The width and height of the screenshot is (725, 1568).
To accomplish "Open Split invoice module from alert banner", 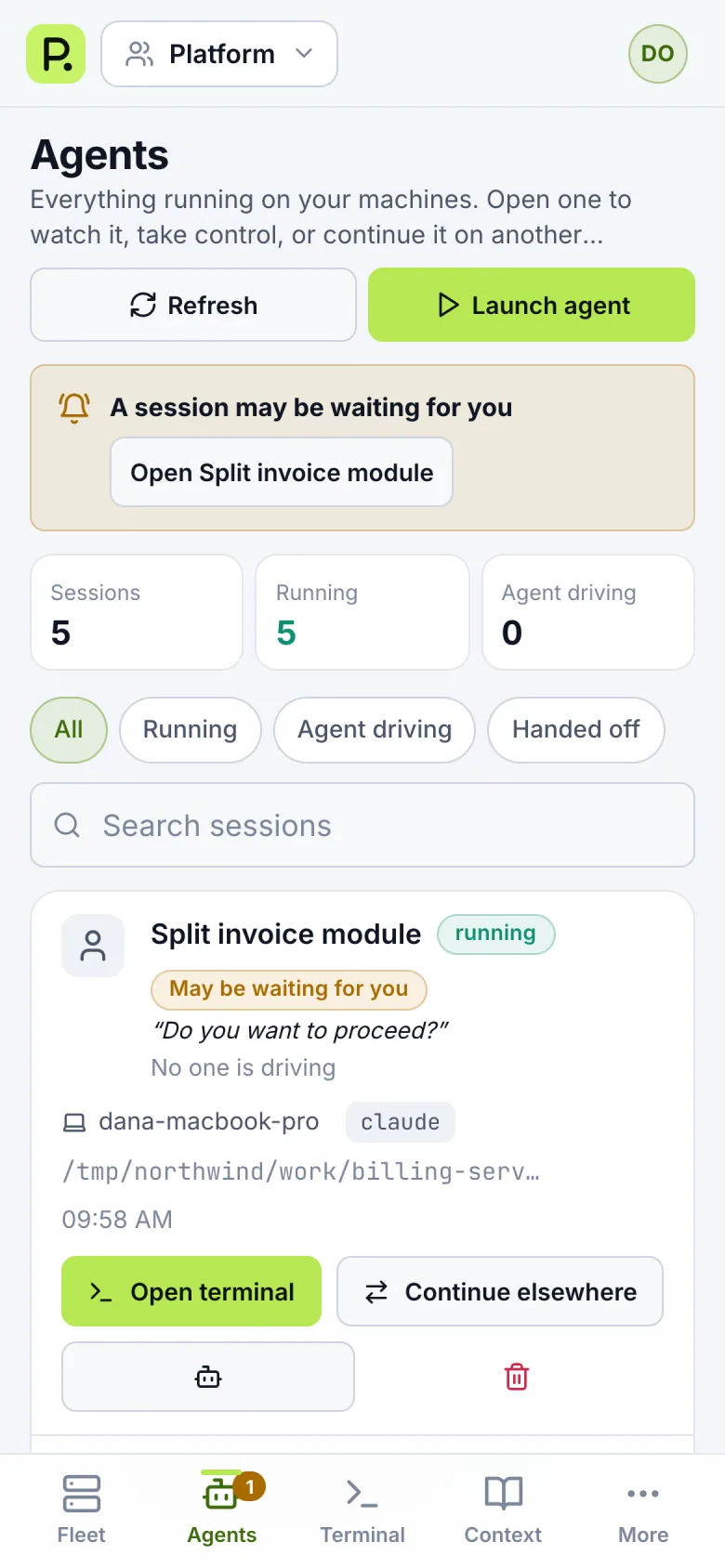I will 282,472.
